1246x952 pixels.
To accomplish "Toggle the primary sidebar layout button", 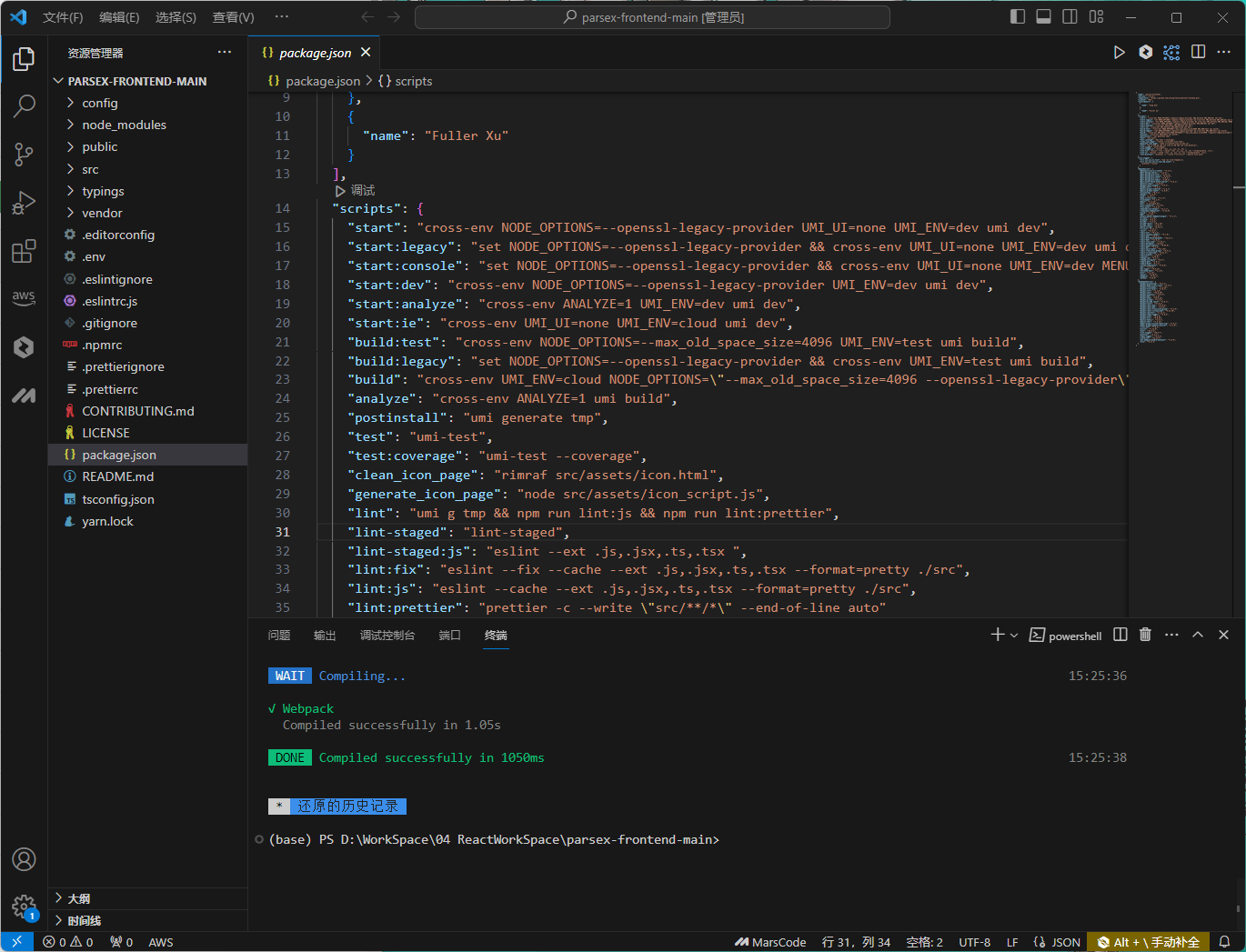I will pos(1018,17).
